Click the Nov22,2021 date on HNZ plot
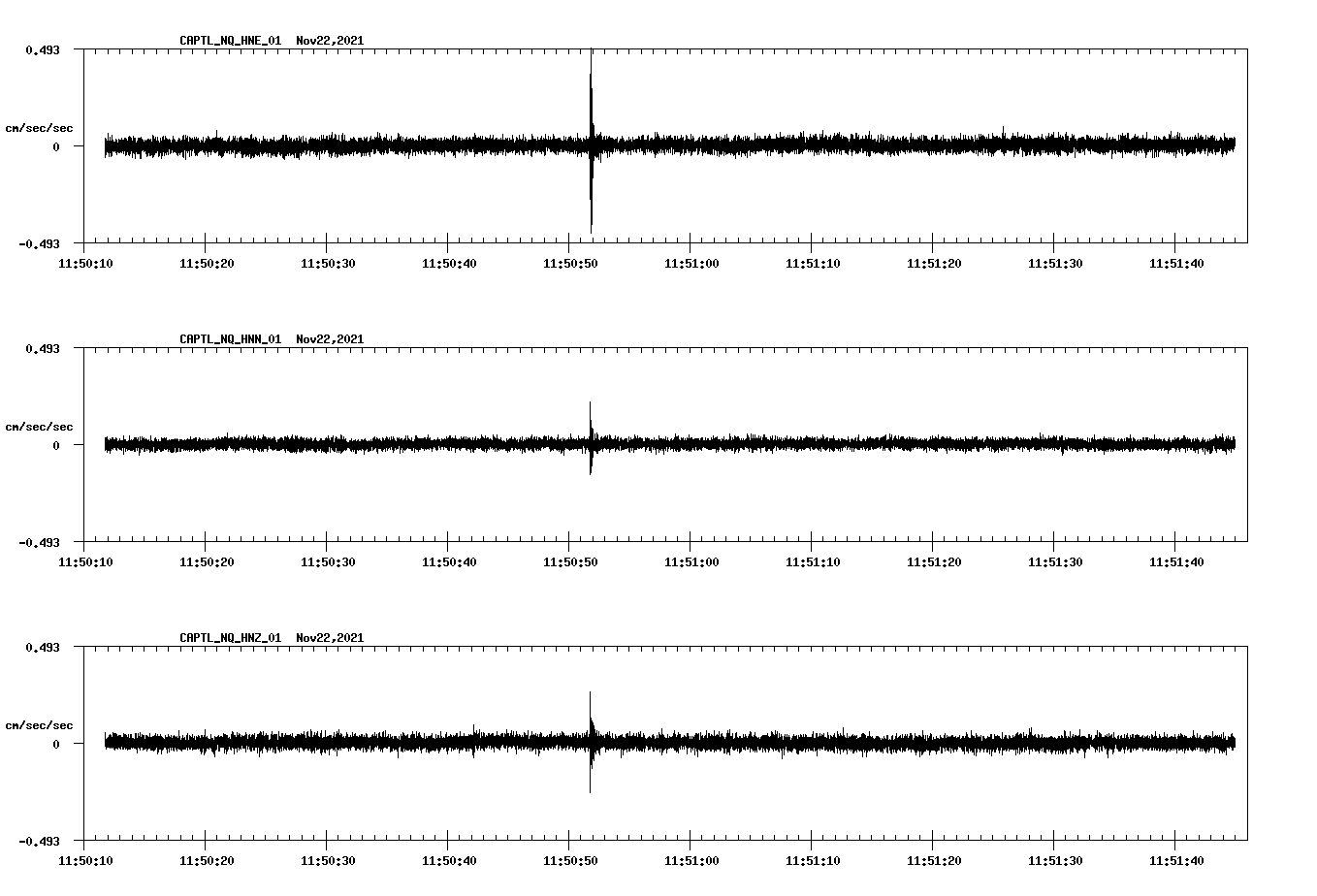The width and height of the screenshot is (1317, 896). (330, 638)
